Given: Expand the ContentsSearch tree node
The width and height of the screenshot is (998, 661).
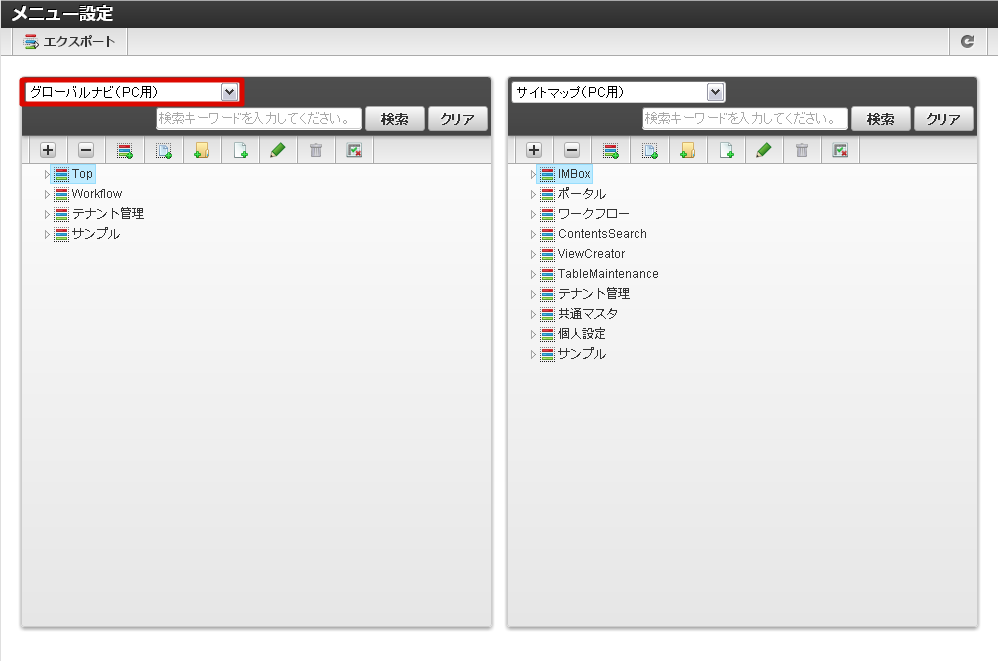Looking at the screenshot, I should pos(533,234).
